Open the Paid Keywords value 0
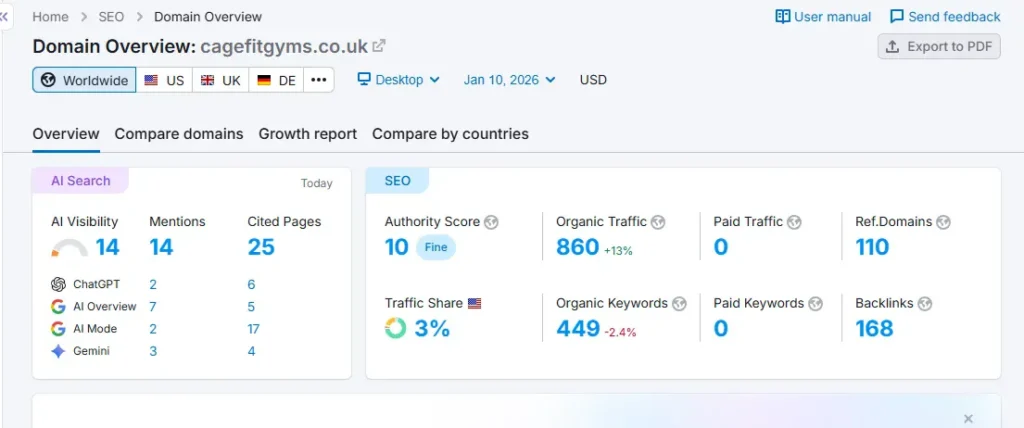Image resolution: width=1024 pixels, height=428 pixels. point(720,328)
